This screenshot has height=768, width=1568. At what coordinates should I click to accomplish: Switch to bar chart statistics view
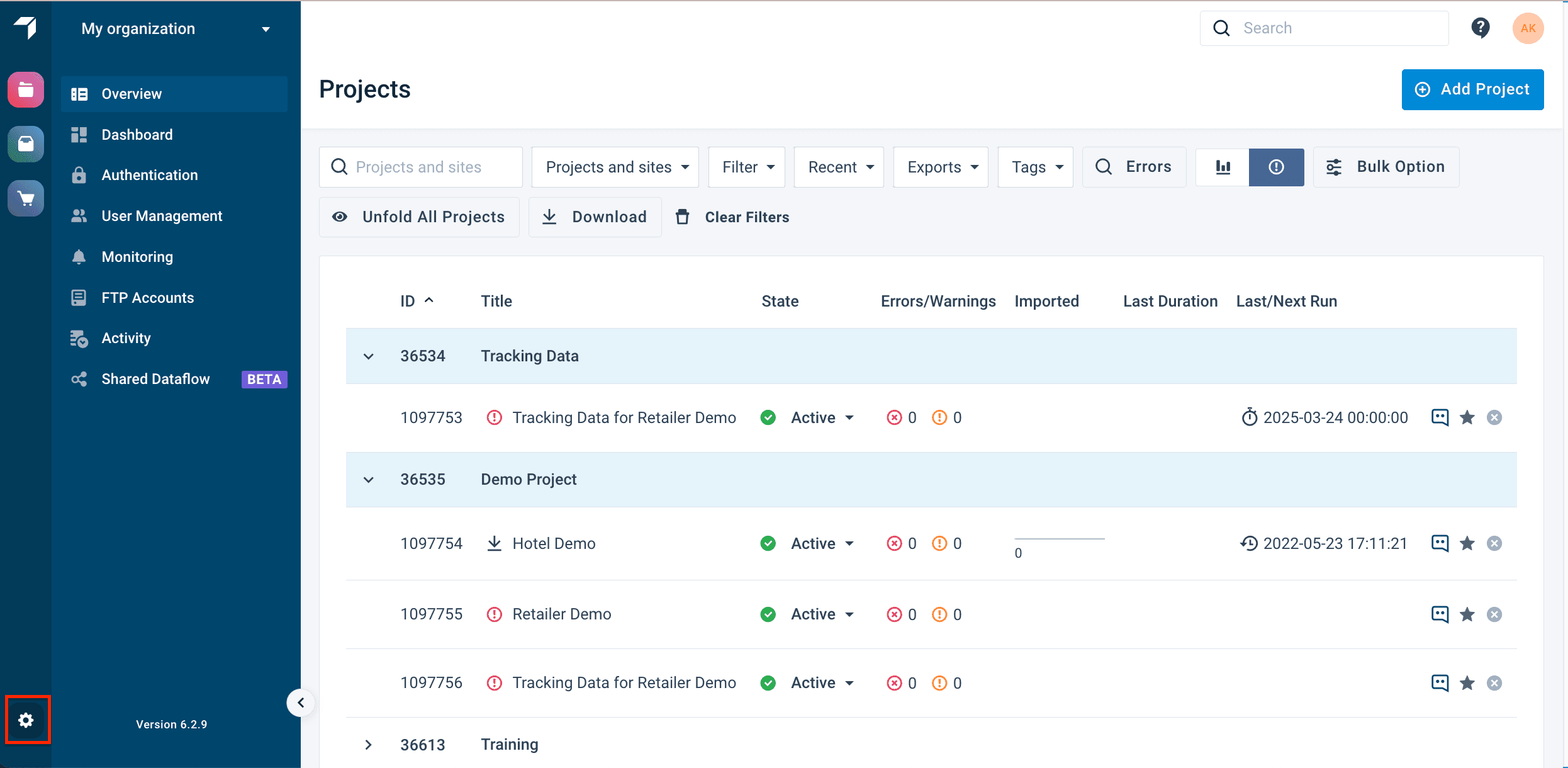click(x=1223, y=167)
